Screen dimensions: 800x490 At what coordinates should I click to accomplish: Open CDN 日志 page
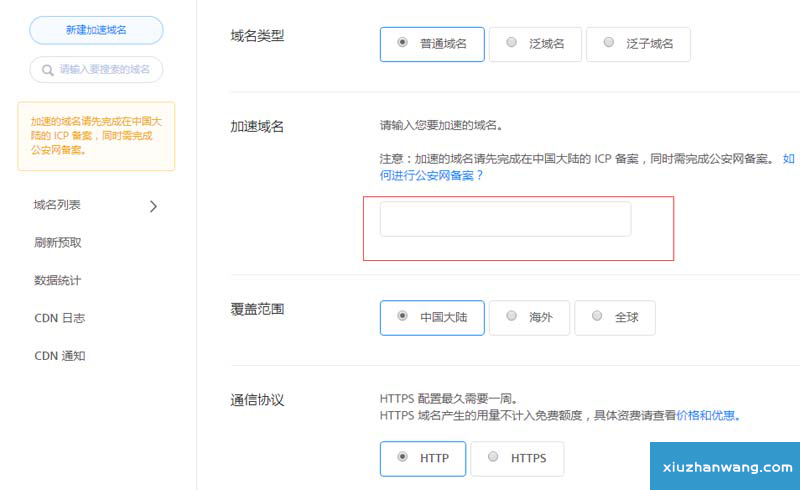[60, 318]
